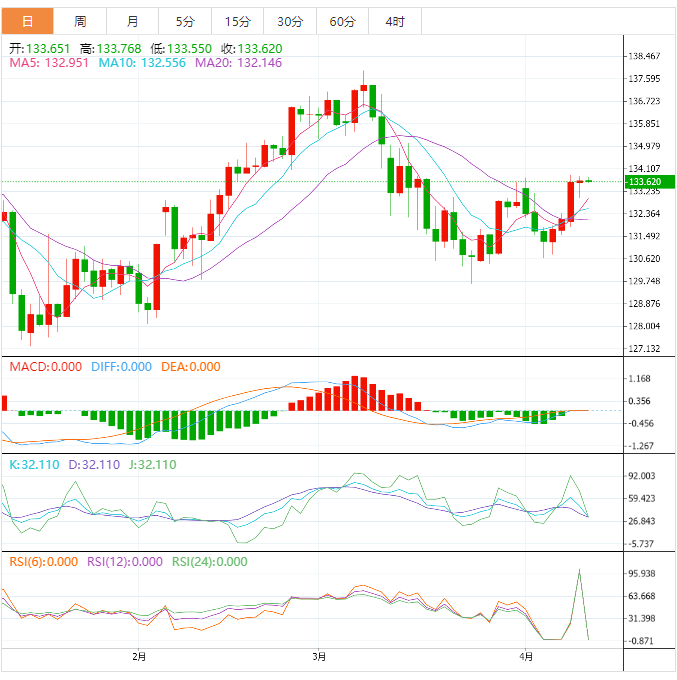Click the 127.132 price axis label

click(x=644, y=349)
